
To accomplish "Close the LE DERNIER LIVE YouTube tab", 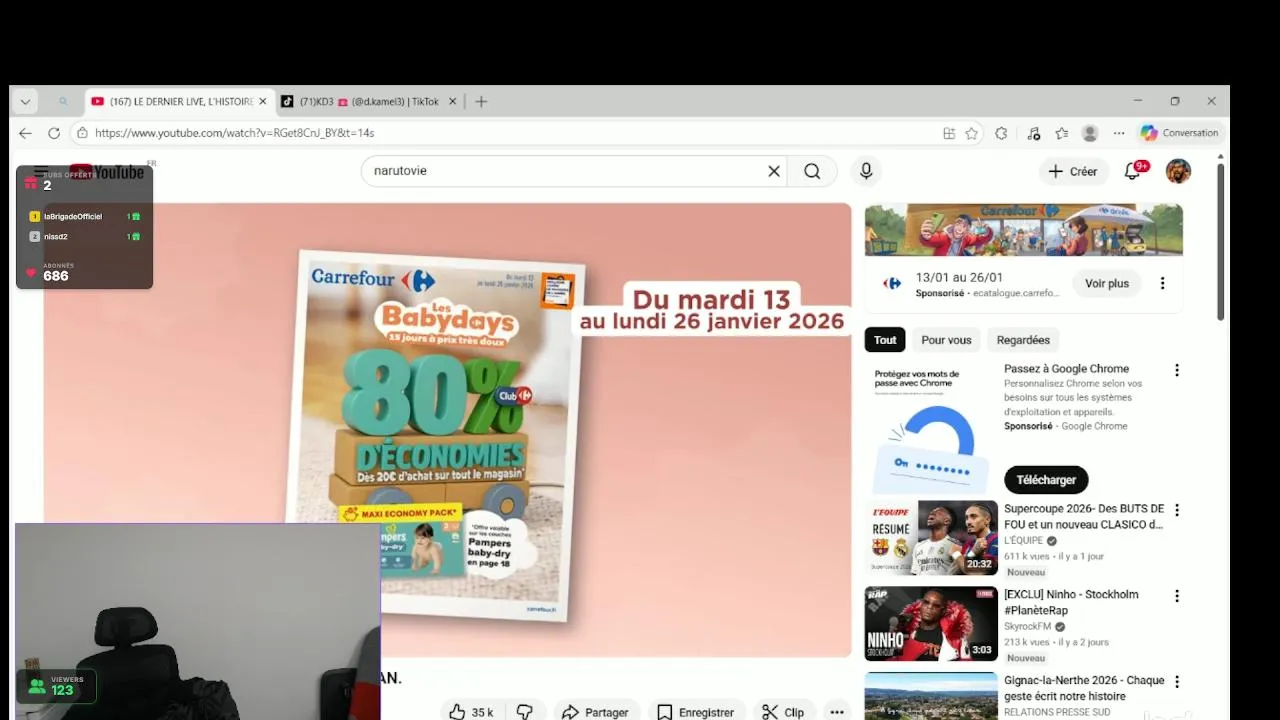I will tap(263, 101).
